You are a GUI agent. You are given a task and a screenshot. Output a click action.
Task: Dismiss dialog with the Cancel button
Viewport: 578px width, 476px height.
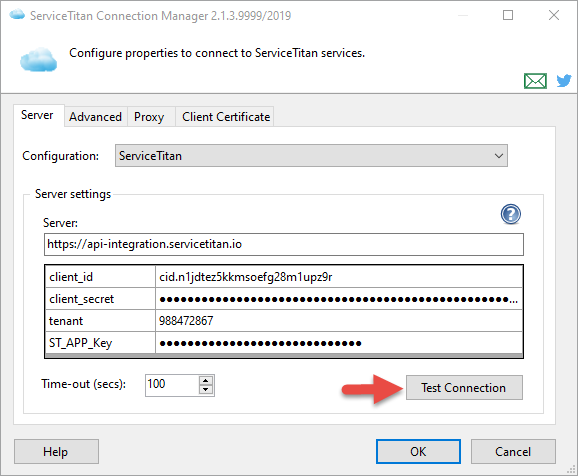[513, 451]
